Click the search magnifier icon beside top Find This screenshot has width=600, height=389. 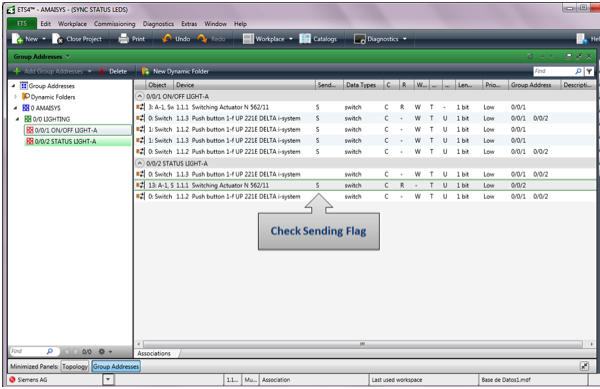[x=578, y=71]
